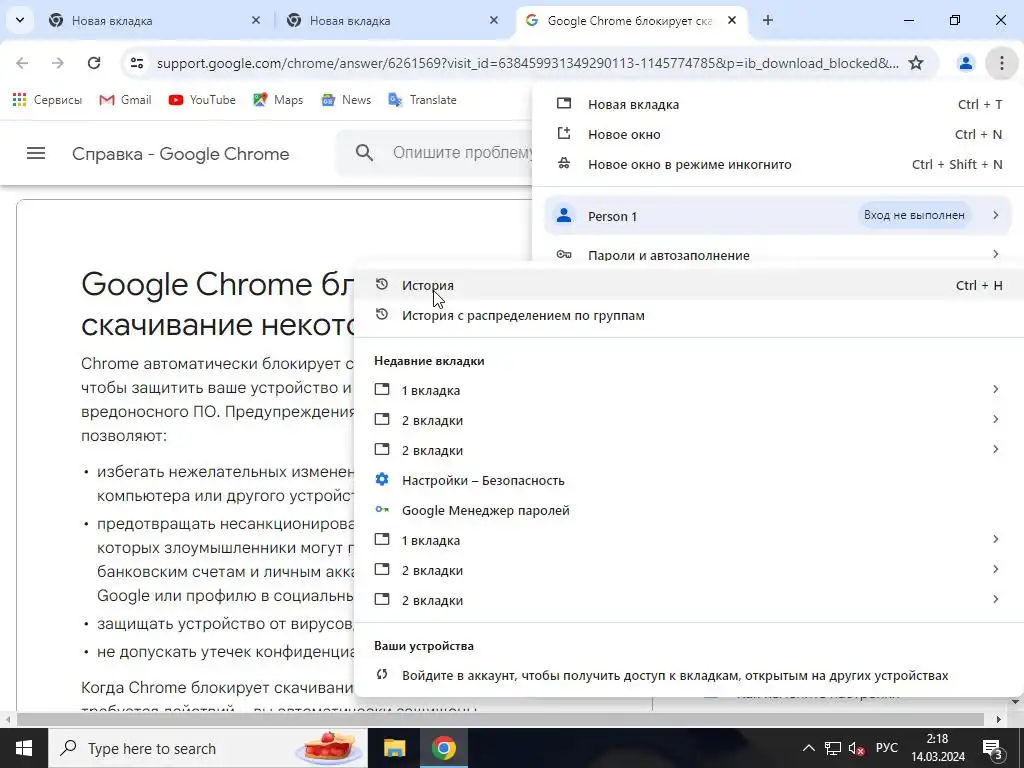This screenshot has height=768, width=1024.
Task: Click the muted volume tray icon
Action: 856,748
